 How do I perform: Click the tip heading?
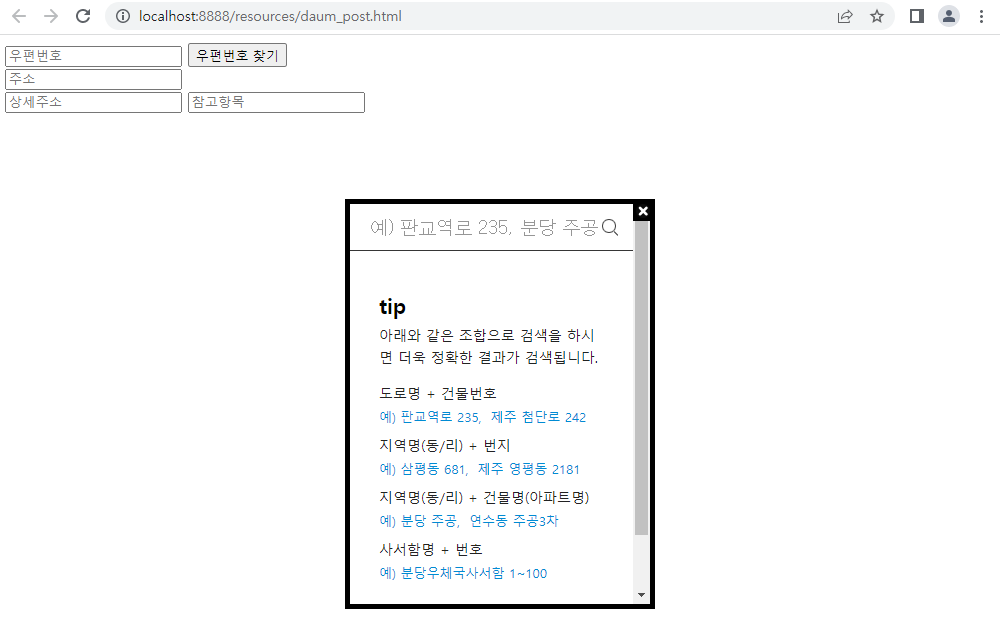[x=392, y=307]
